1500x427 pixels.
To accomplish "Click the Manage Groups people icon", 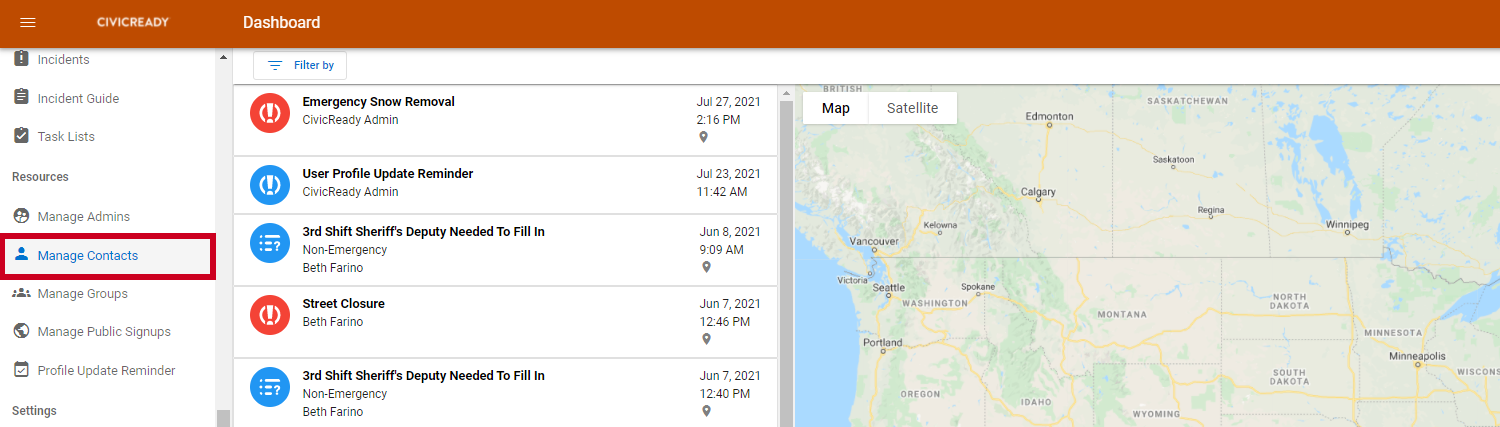I will pyautogui.click(x=21, y=293).
